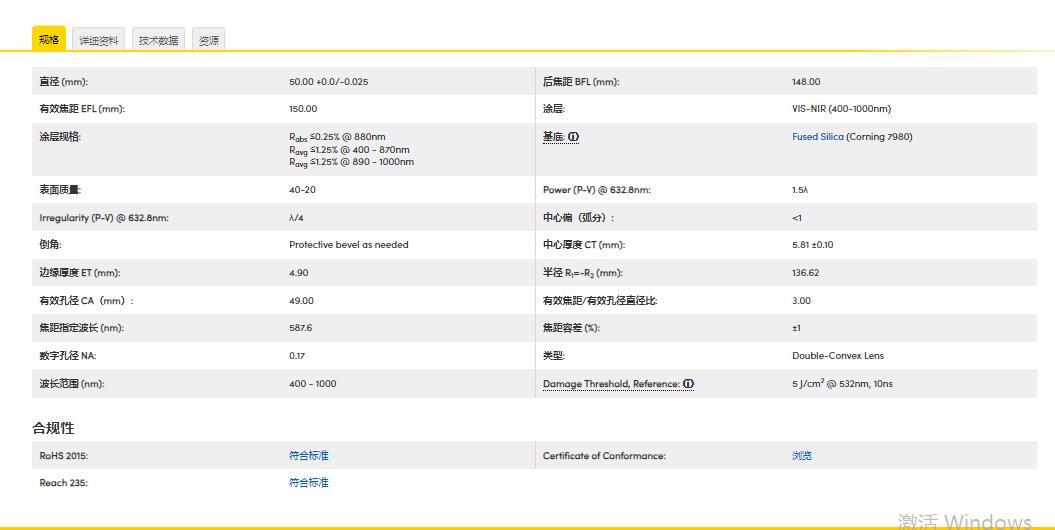Click the underlined 基底 label
Viewport: 1055px width, 530px height.
pos(554,137)
